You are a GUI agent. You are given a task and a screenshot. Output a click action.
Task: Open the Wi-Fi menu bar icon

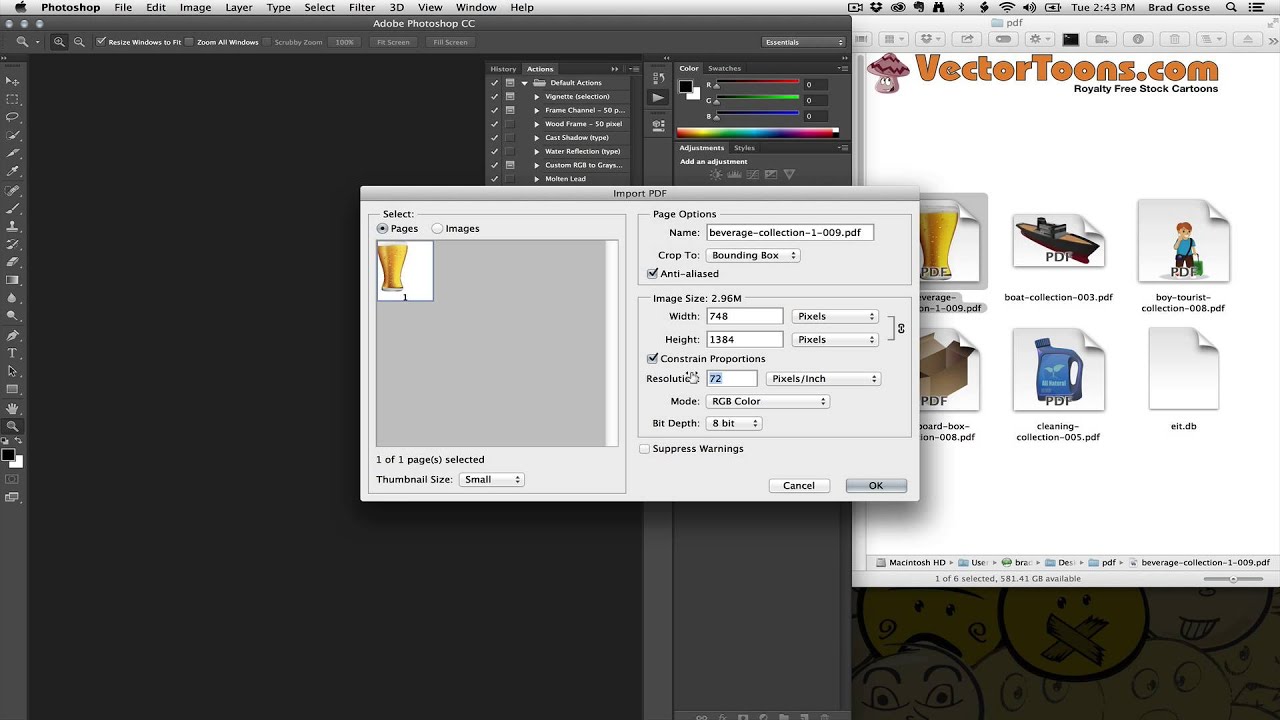click(x=1007, y=7)
